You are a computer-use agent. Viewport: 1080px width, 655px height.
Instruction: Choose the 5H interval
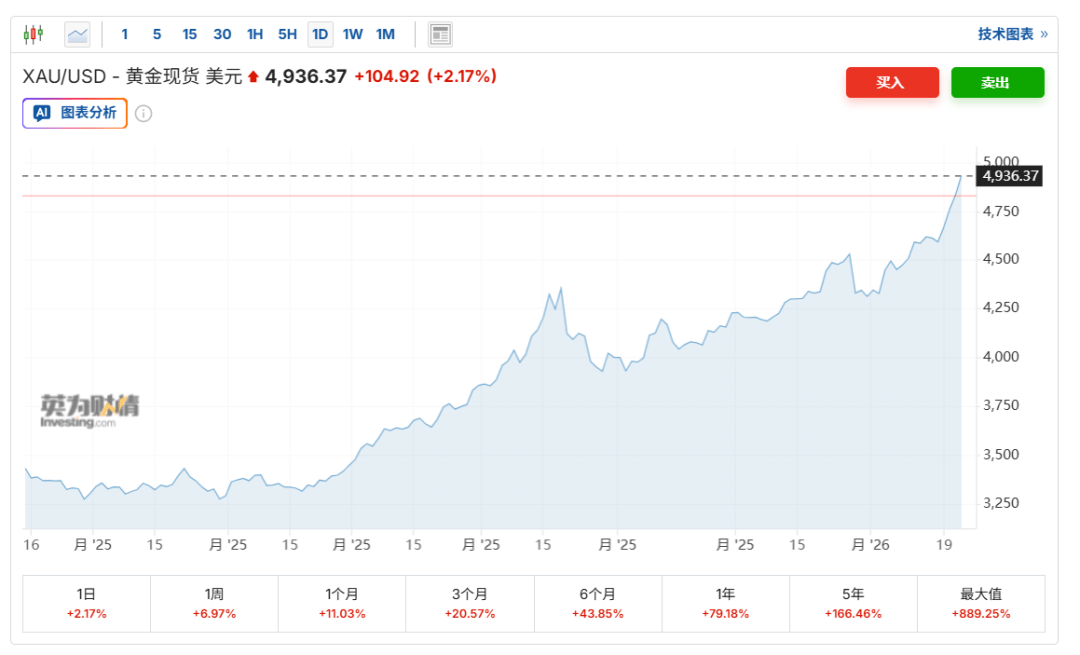287,34
